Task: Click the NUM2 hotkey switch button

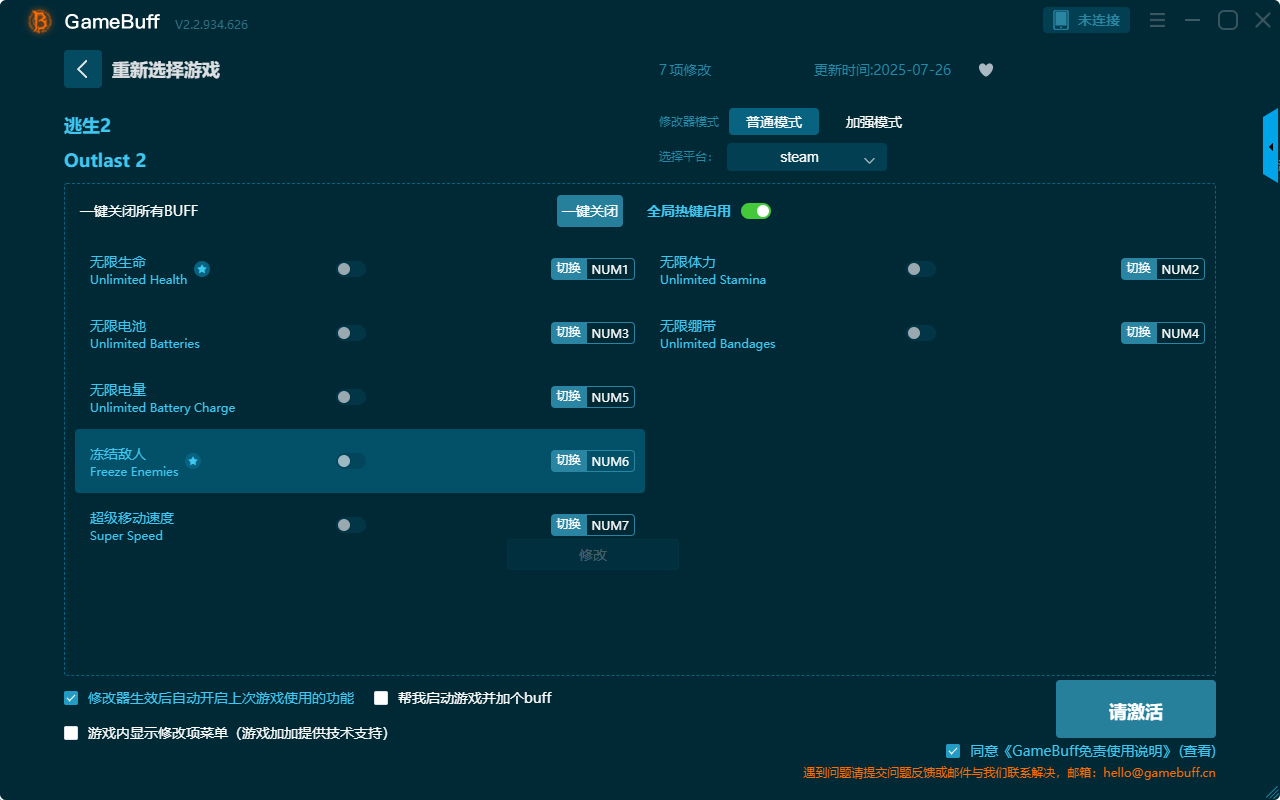Action: [1163, 269]
